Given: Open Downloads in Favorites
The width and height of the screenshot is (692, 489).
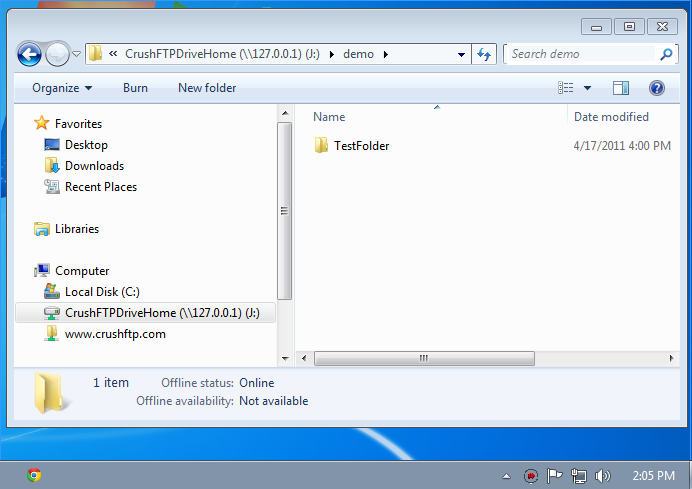Looking at the screenshot, I should (x=94, y=166).
